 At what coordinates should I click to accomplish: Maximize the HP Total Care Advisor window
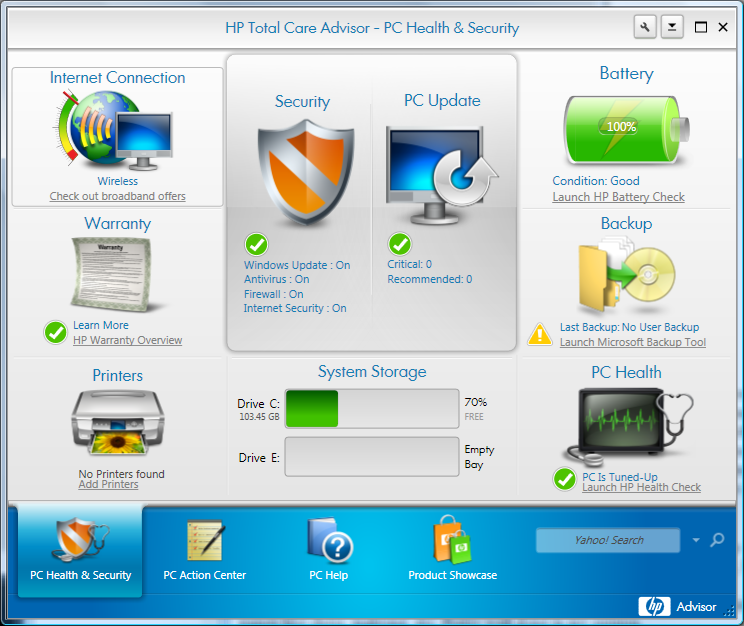point(700,27)
